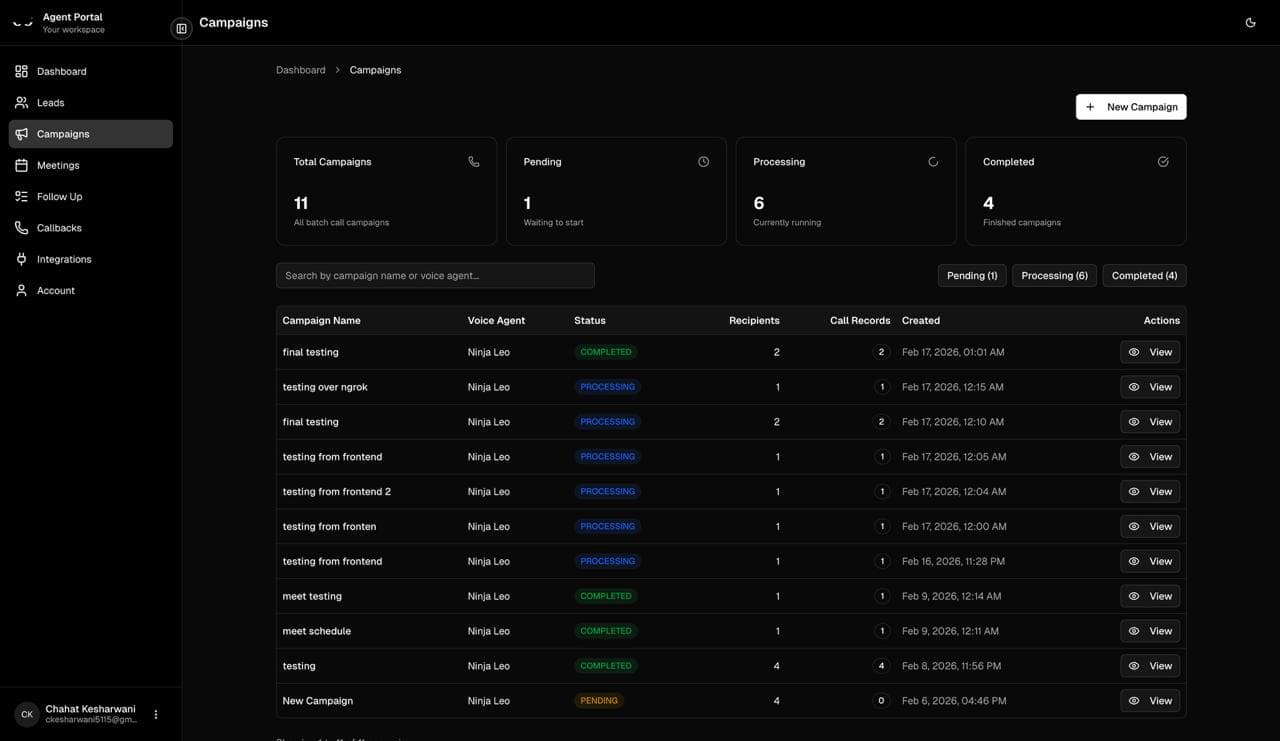Collapse the sidebar with the panel icon
Screen dimensions: 1280x741
180,27
